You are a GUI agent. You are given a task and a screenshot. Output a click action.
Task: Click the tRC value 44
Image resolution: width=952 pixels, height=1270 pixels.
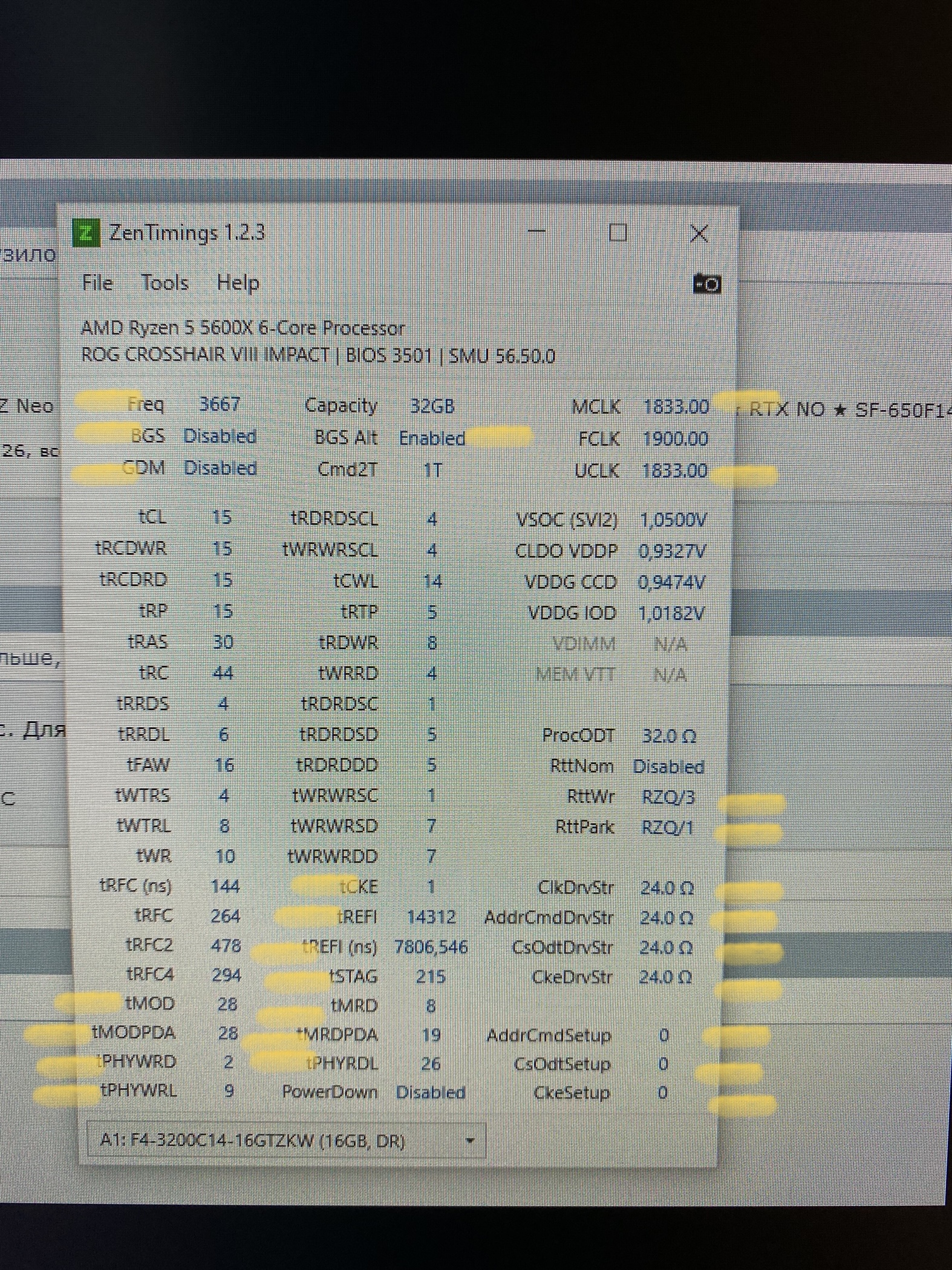tap(223, 672)
